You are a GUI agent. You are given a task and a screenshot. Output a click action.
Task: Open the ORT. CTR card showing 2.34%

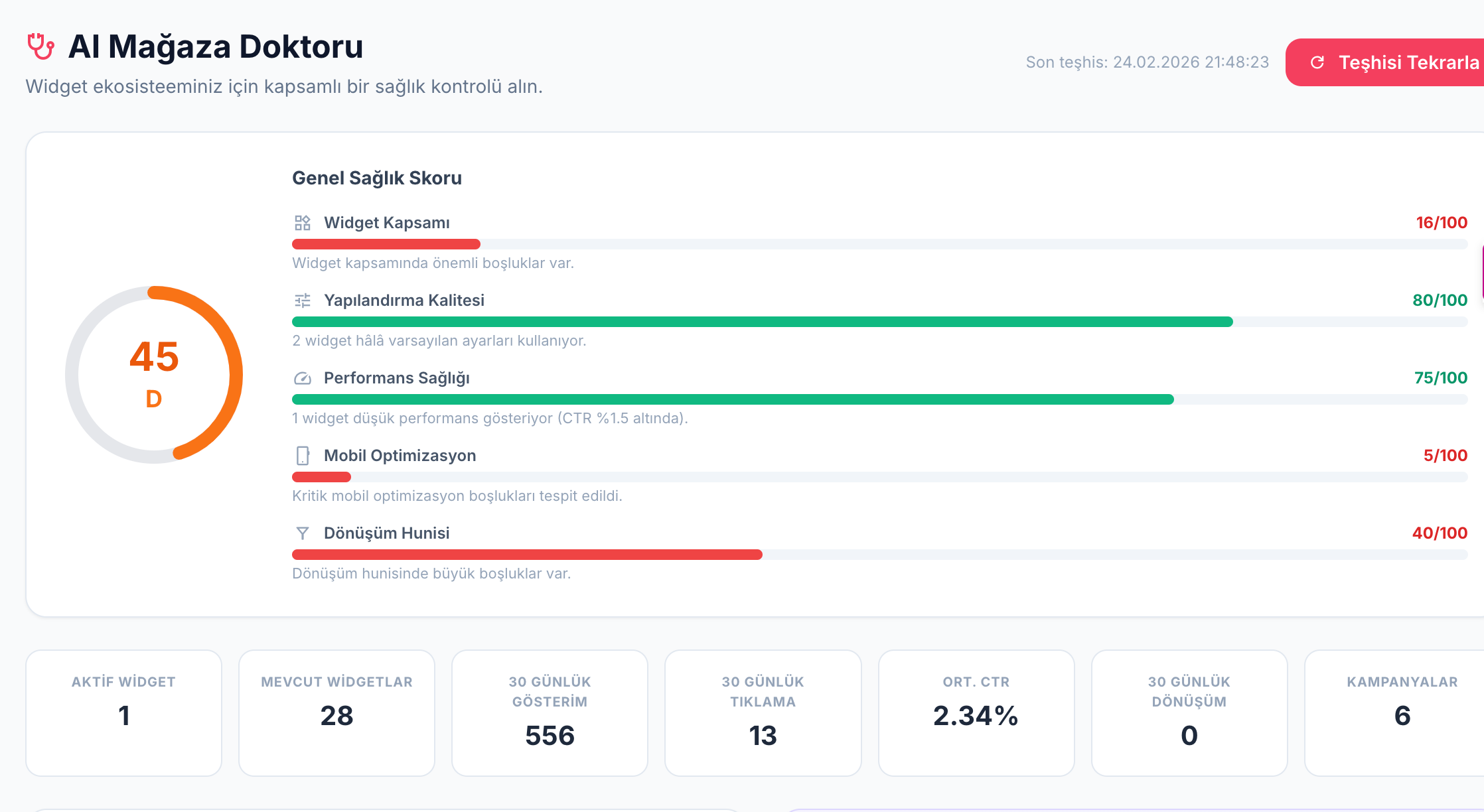pos(976,712)
